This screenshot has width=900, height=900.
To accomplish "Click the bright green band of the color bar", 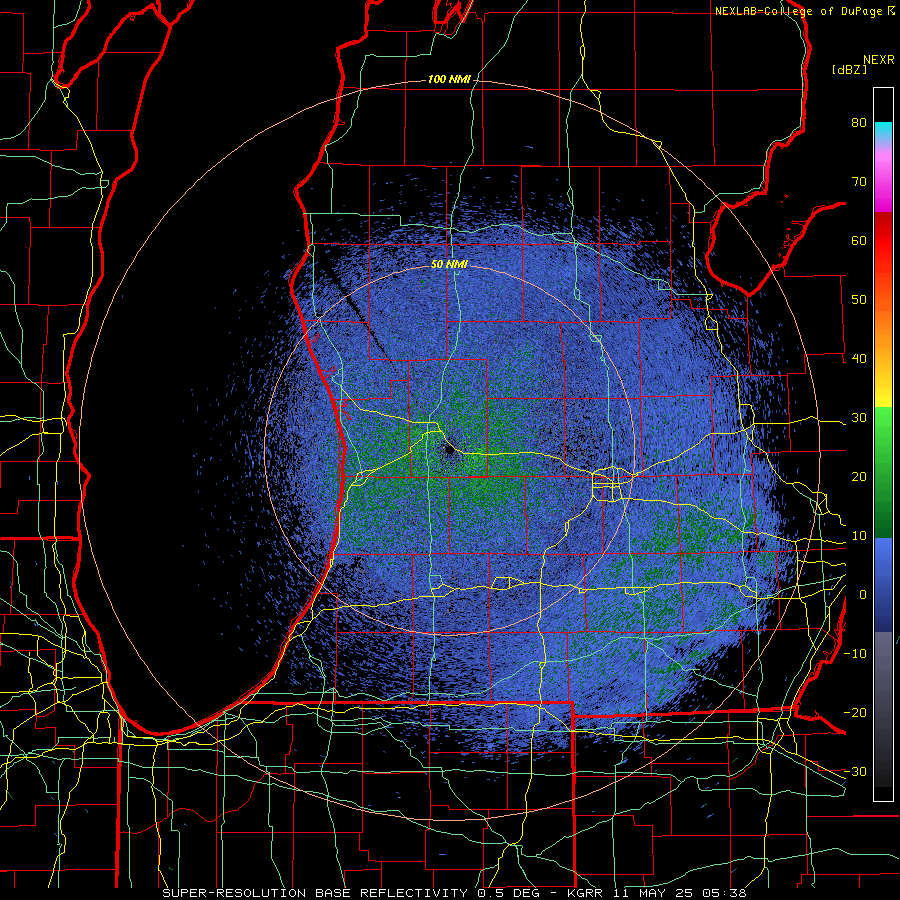I will pyautogui.click(x=883, y=425).
